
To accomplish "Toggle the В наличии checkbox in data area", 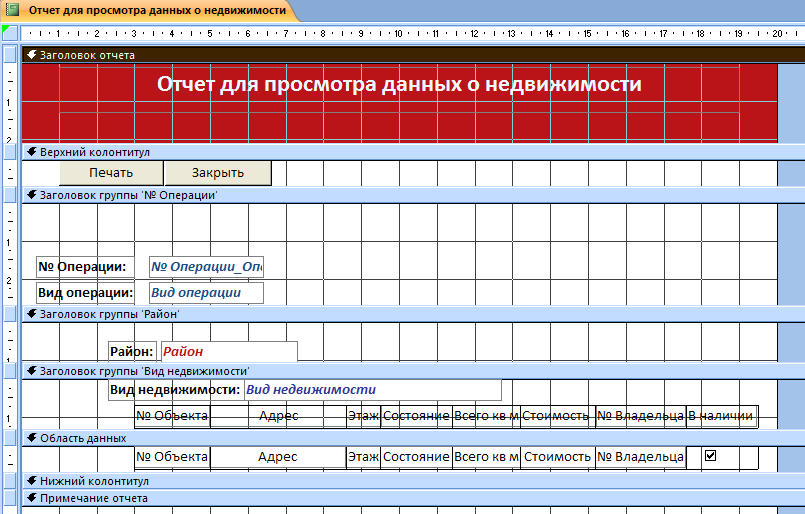I will tap(711, 455).
